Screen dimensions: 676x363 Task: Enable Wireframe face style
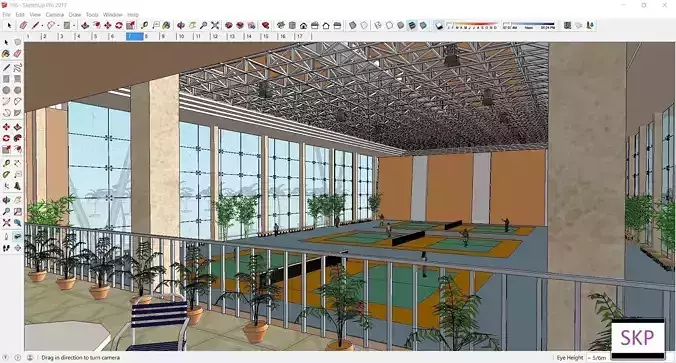378,25
